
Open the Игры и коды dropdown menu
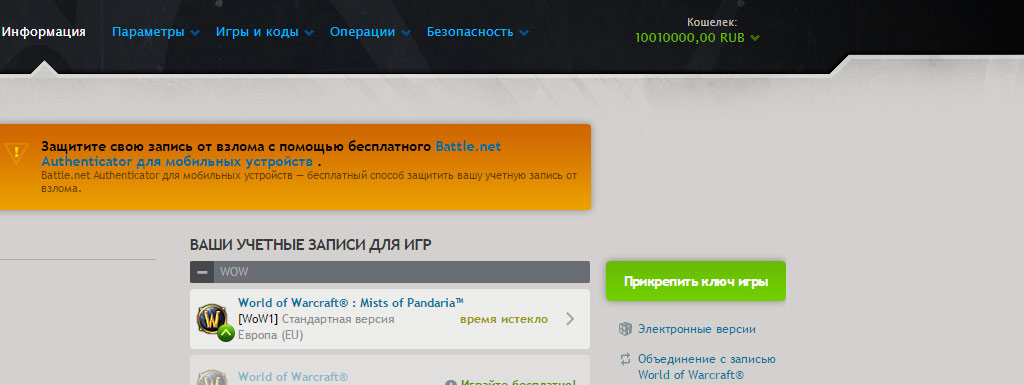click(x=264, y=32)
